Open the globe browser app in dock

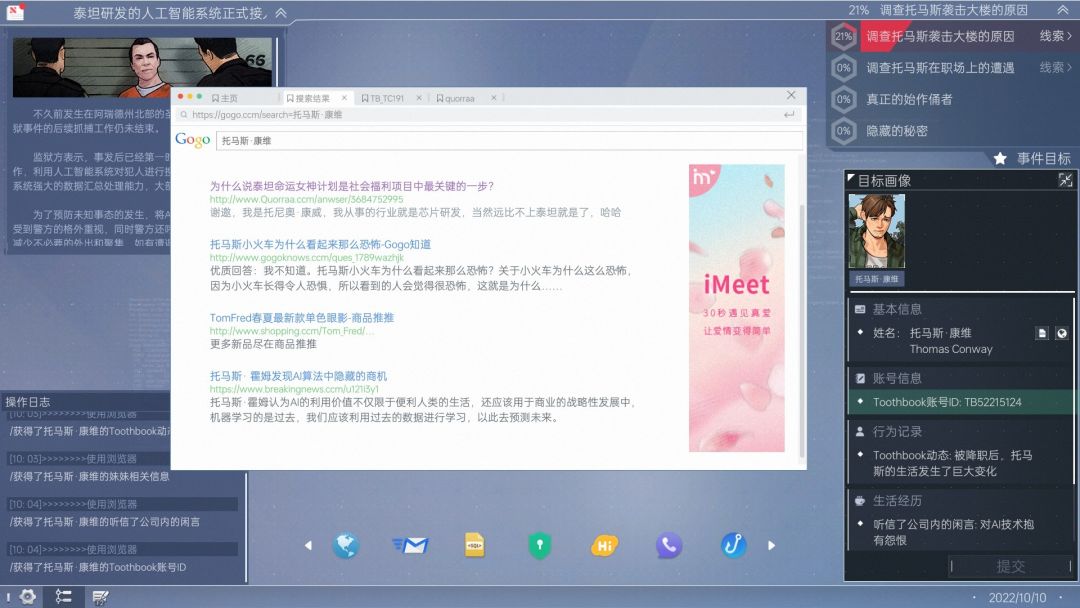pyautogui.click(x=346, y=545)
